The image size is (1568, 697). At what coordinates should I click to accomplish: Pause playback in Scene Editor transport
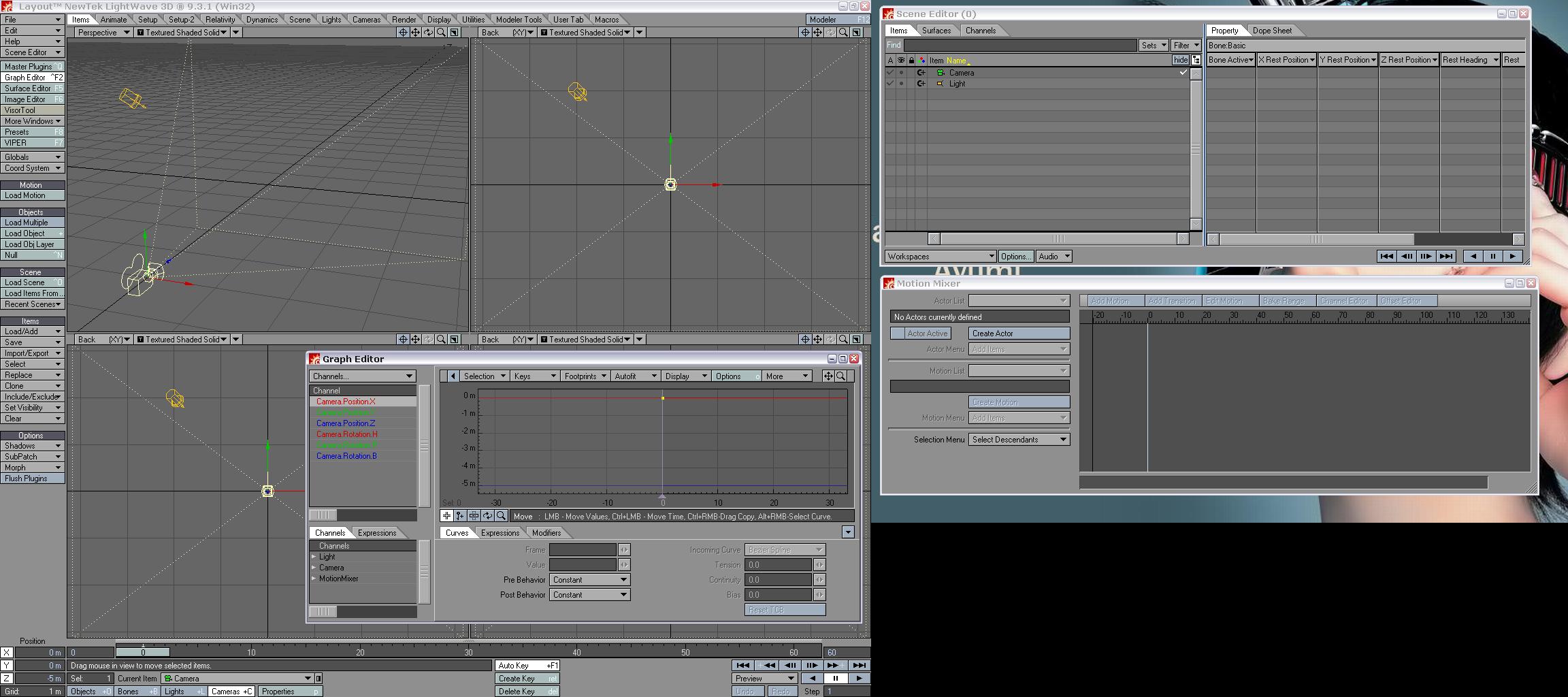pyautogui.click(x=1492, y=256)
